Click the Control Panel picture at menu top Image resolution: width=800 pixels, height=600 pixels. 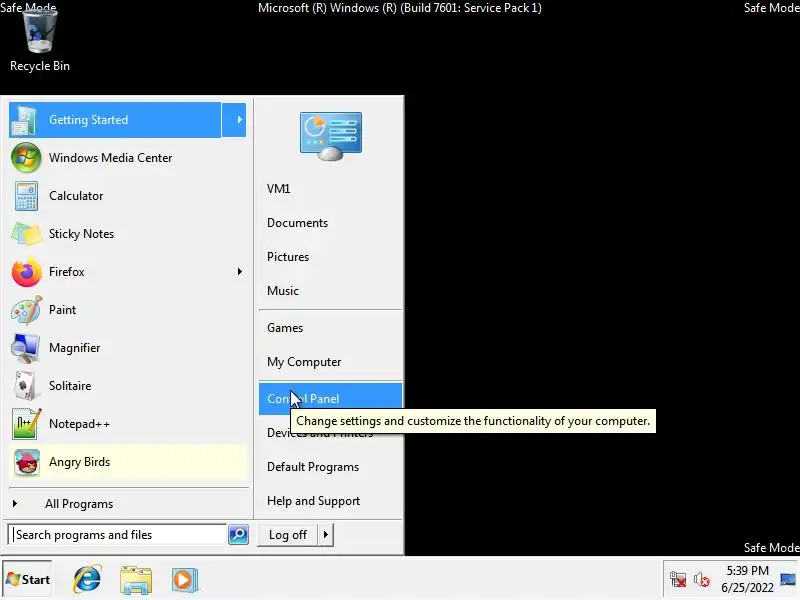point(331,136)
